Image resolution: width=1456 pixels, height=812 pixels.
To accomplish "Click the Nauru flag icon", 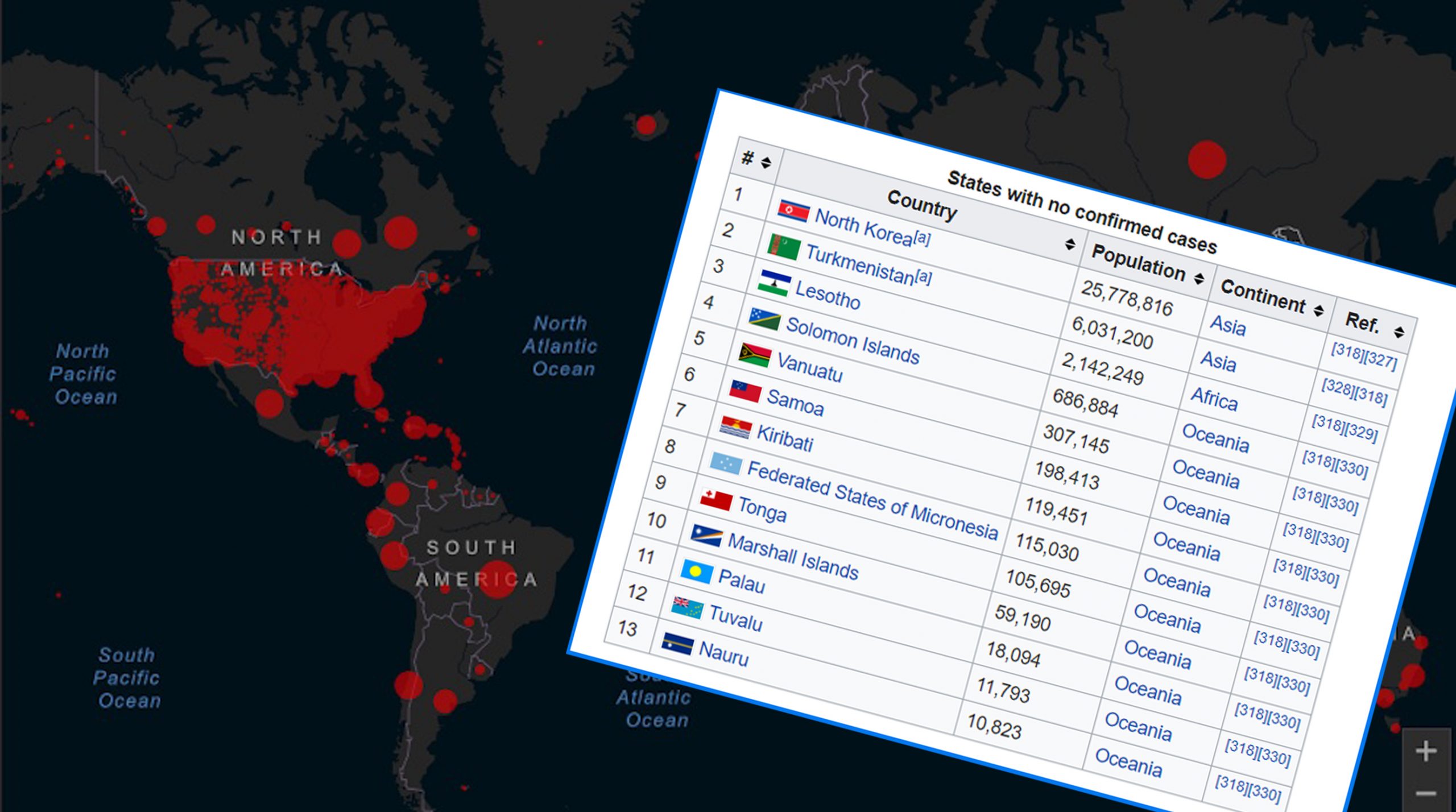I will (677, 644).
